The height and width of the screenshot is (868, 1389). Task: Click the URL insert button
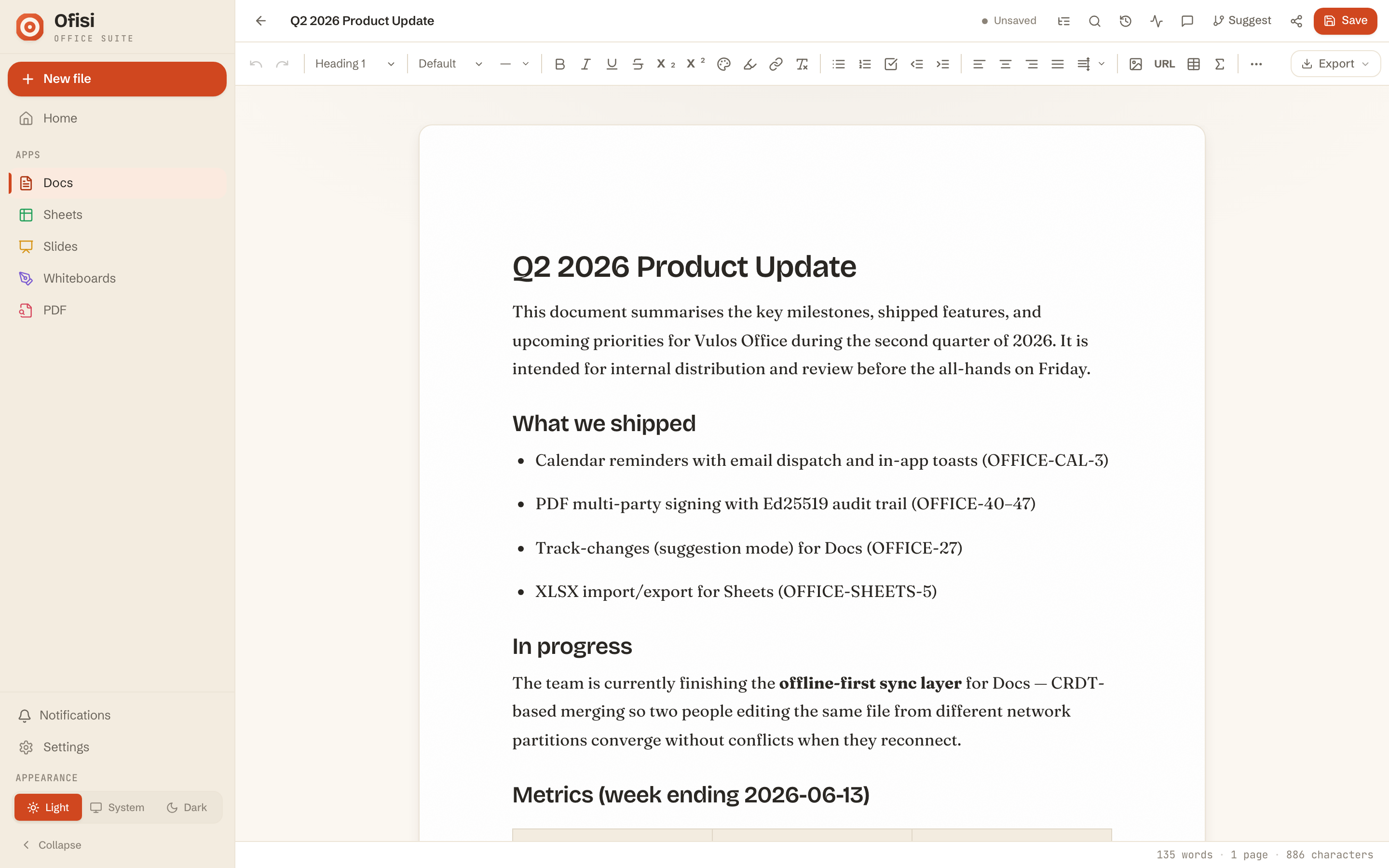(1165, 64)
